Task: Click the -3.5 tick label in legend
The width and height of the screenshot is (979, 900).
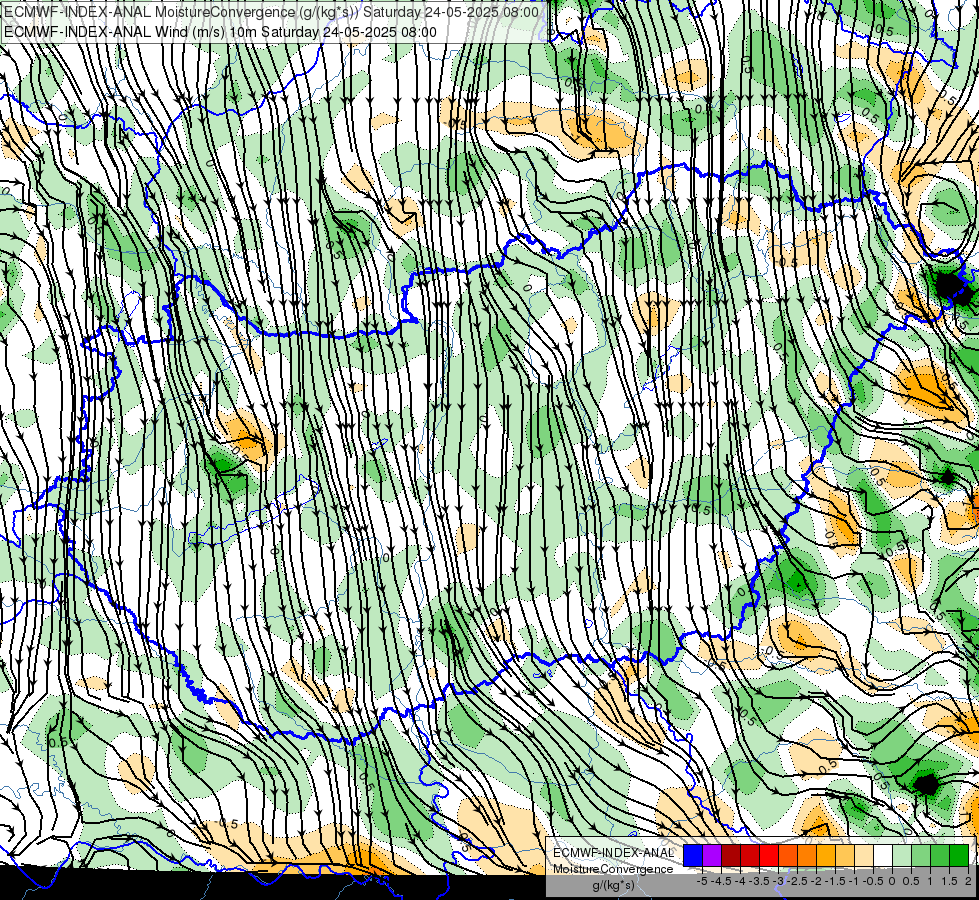Action: point(759,881)
